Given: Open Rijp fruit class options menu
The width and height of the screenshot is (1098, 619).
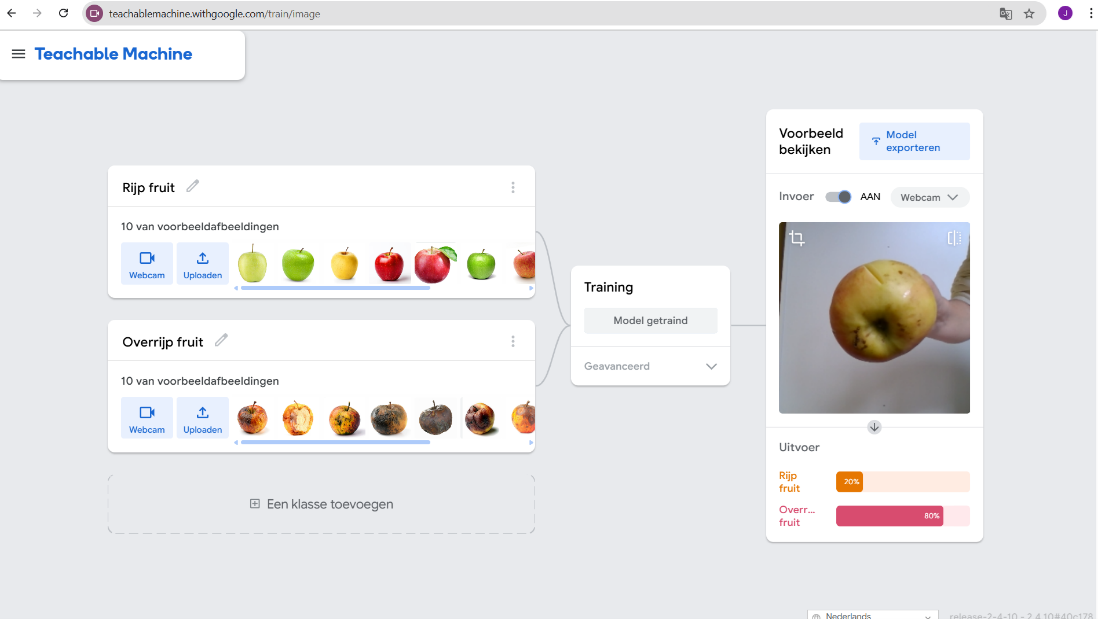Looking at the screenshot, I should (513, 187).
